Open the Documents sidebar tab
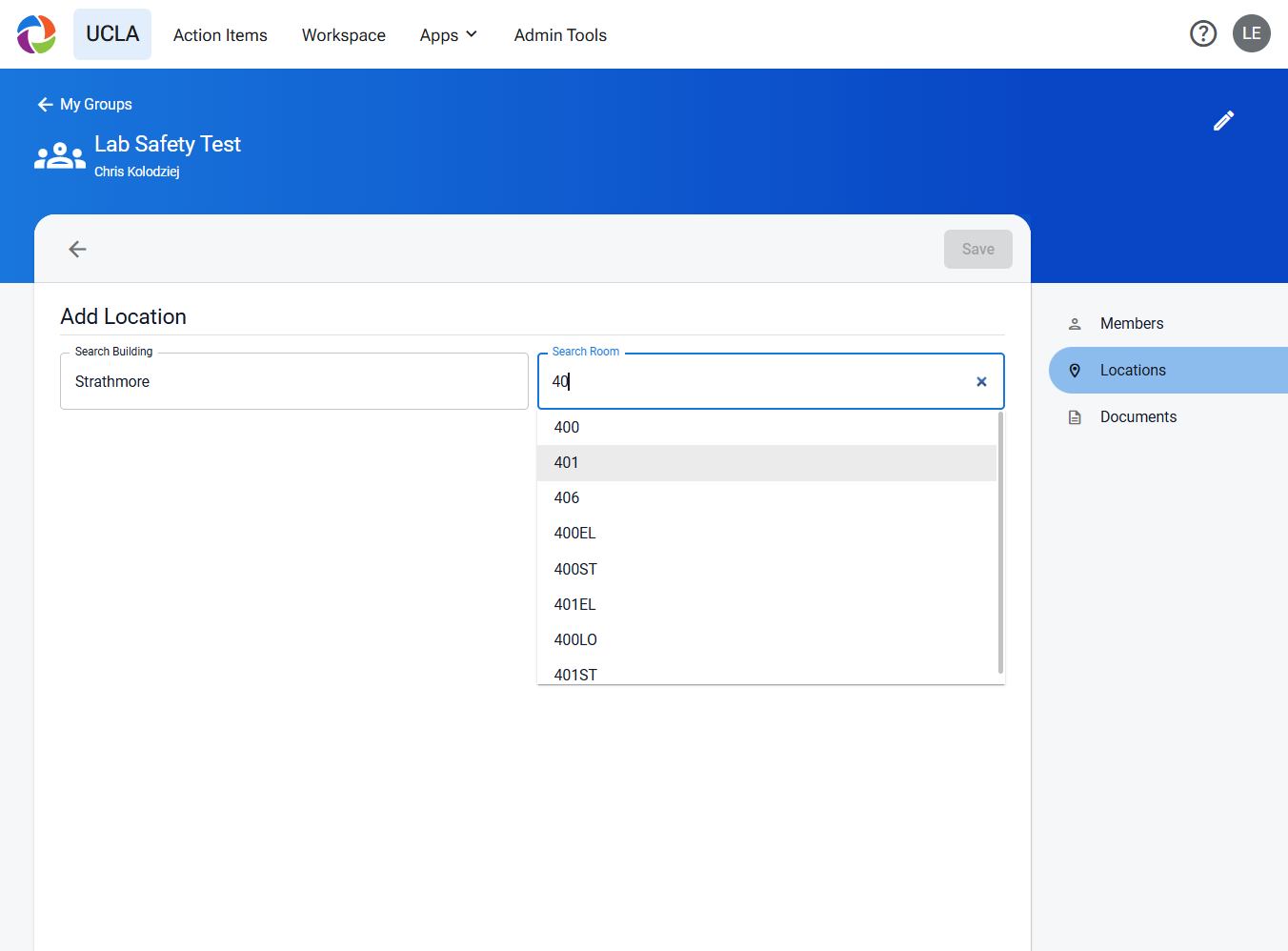Screen dimensions: 1288x951 pos(1168,416)
